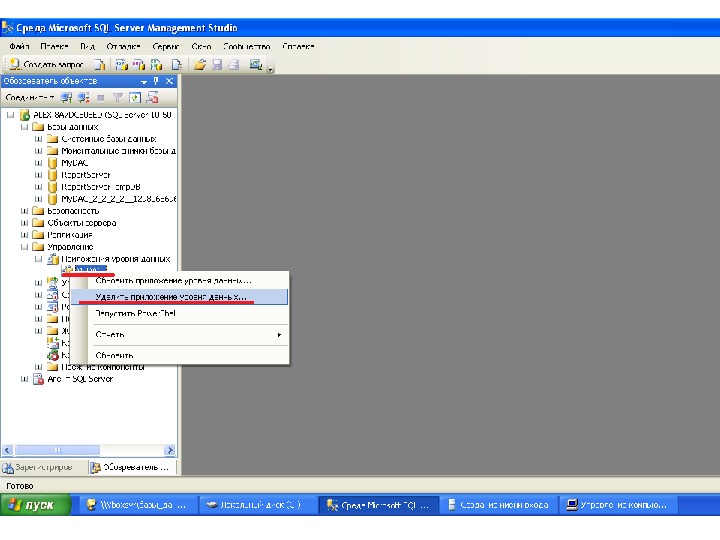The image size is (720, 540).
Task: Expand the Моментальные снимки базы данных folder
Action: [39, 151]
